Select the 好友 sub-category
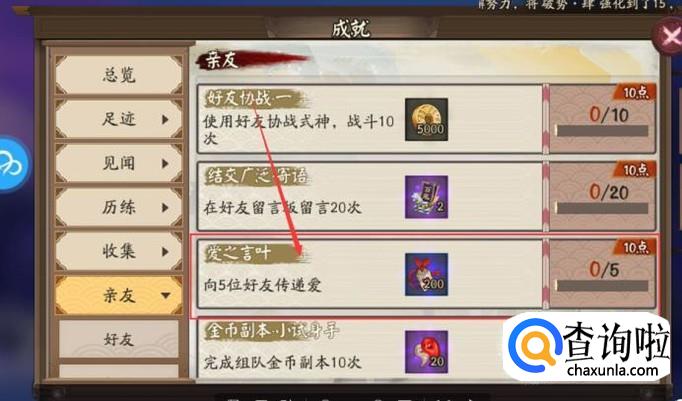 [119, 339]
